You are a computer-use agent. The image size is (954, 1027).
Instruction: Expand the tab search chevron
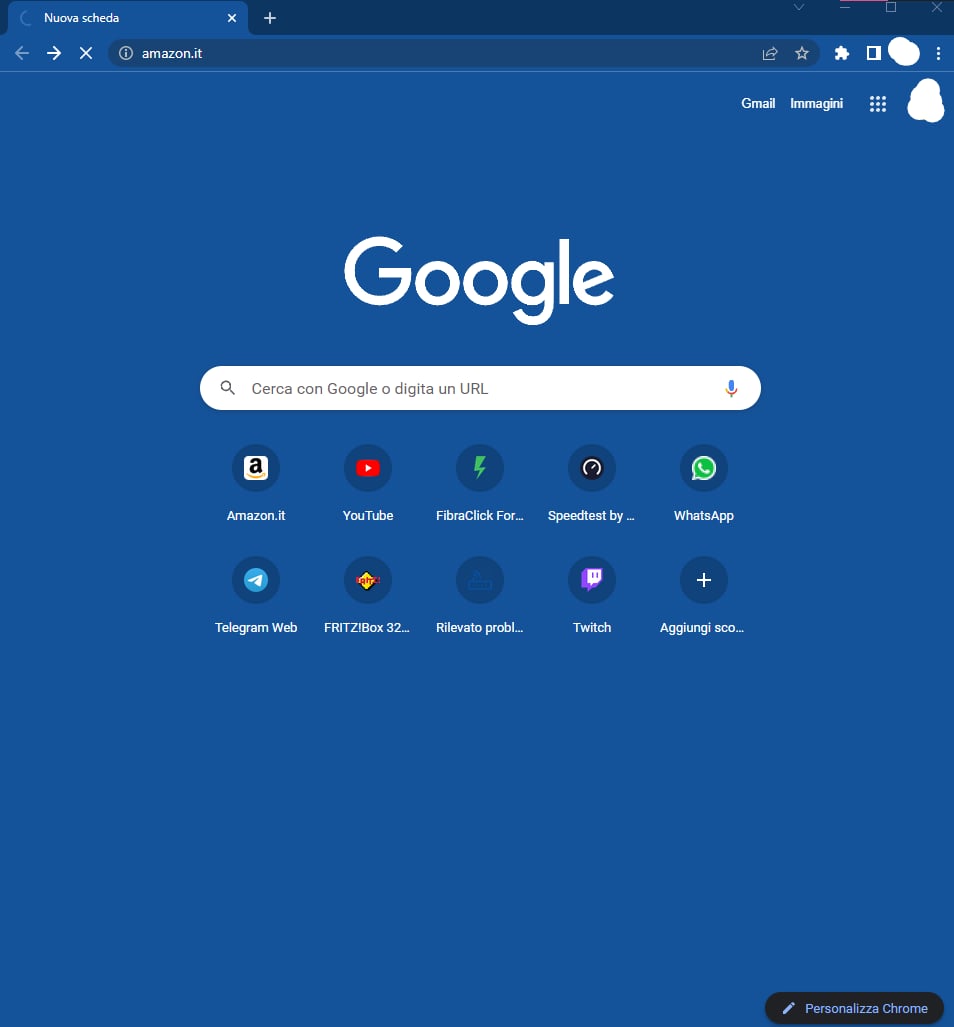click(x=799, y=7)
